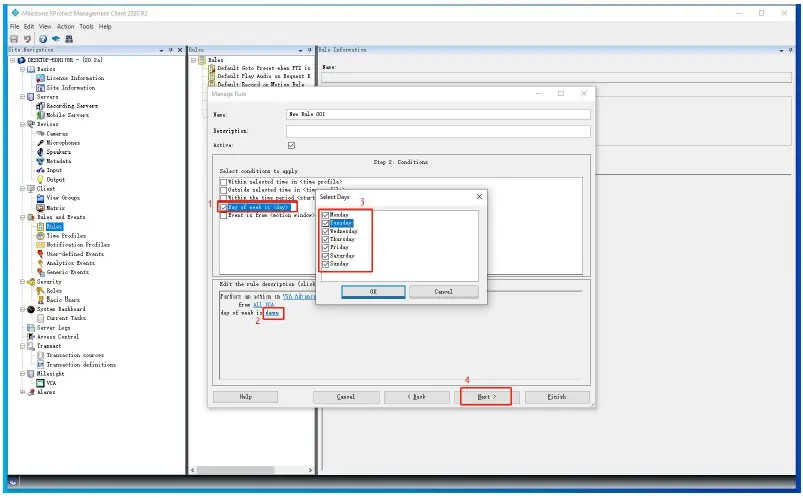
Task: Collapse the Security tree node
Action: (23, 282)
